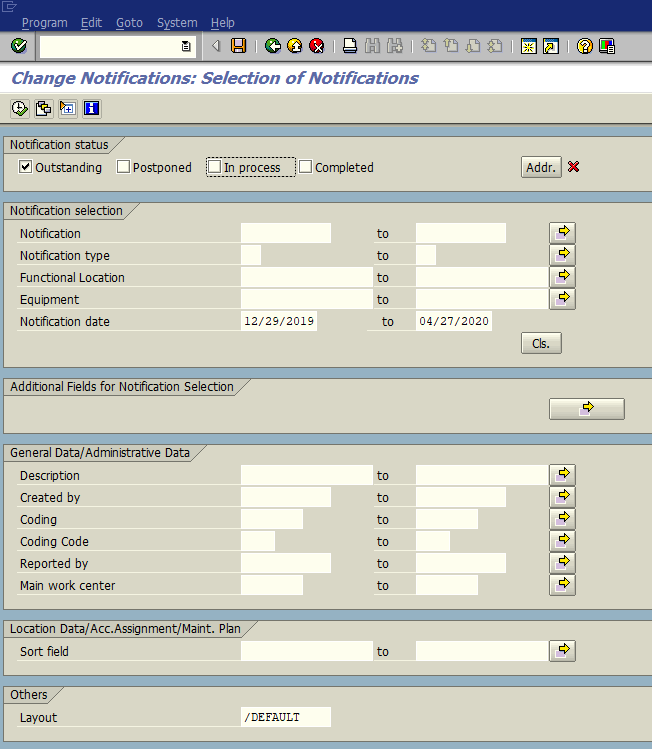
Task: Click the red X delete address icon
Action: tap(573, 167)
